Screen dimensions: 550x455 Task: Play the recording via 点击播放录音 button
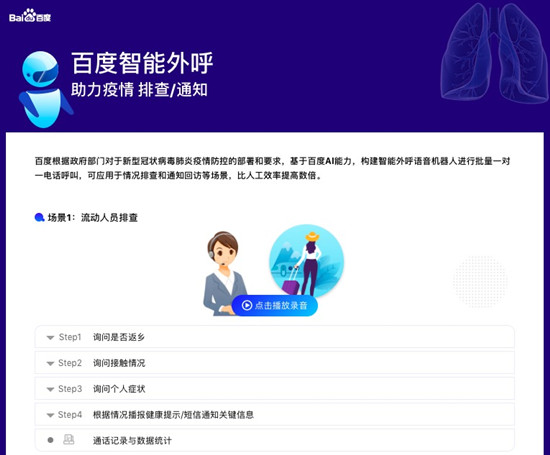coord(275,306)
